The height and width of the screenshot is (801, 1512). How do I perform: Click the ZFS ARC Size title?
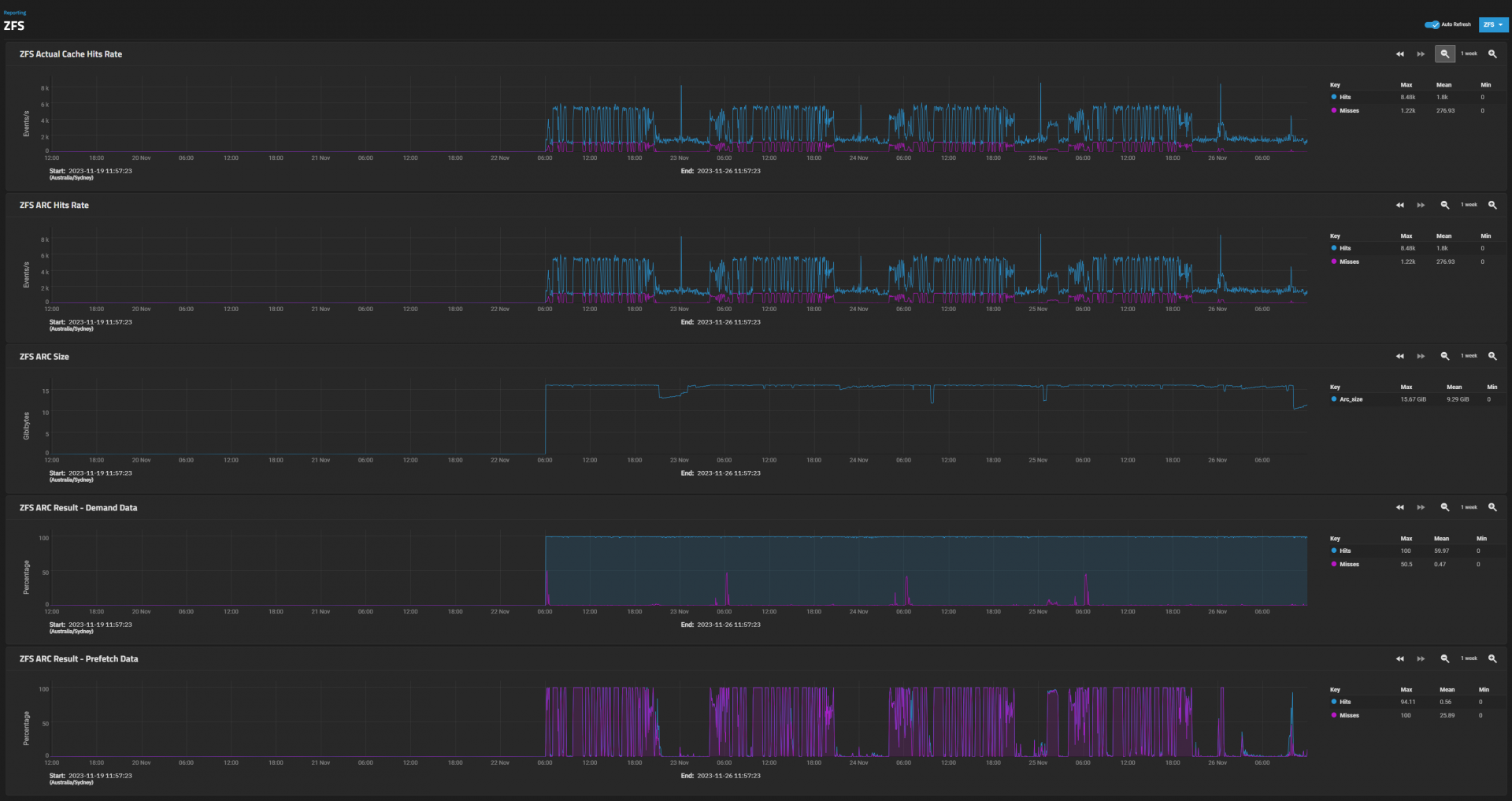pos(44,357)
